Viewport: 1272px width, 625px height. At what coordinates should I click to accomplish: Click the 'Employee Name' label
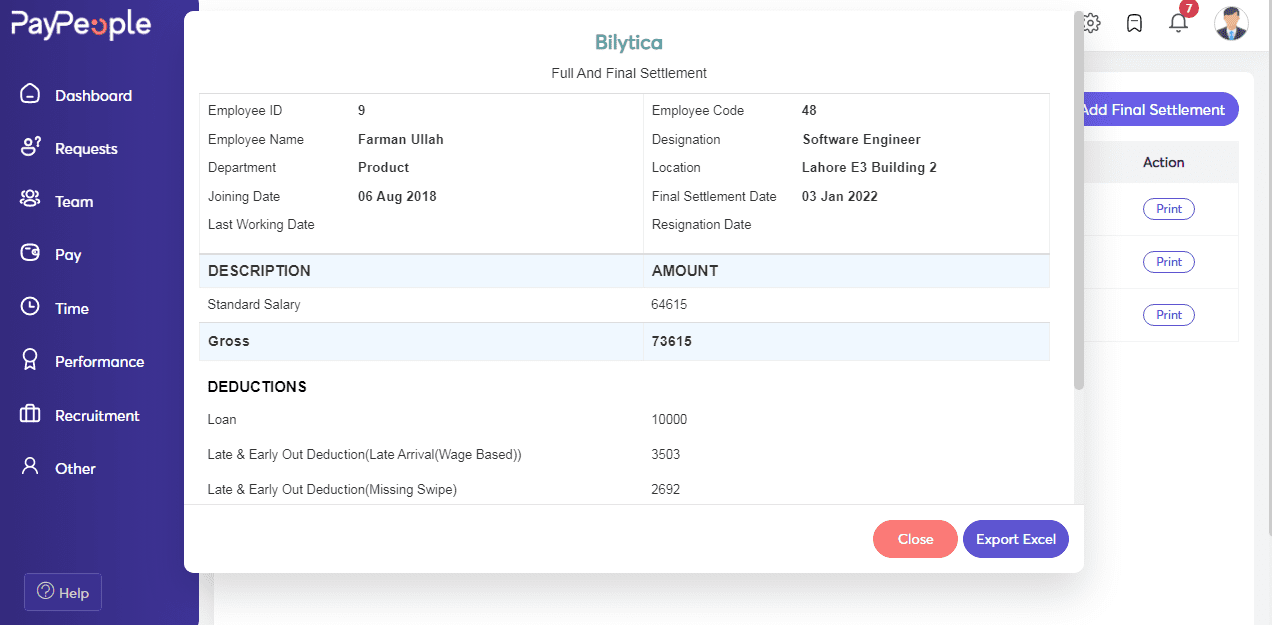coord(256,139)
